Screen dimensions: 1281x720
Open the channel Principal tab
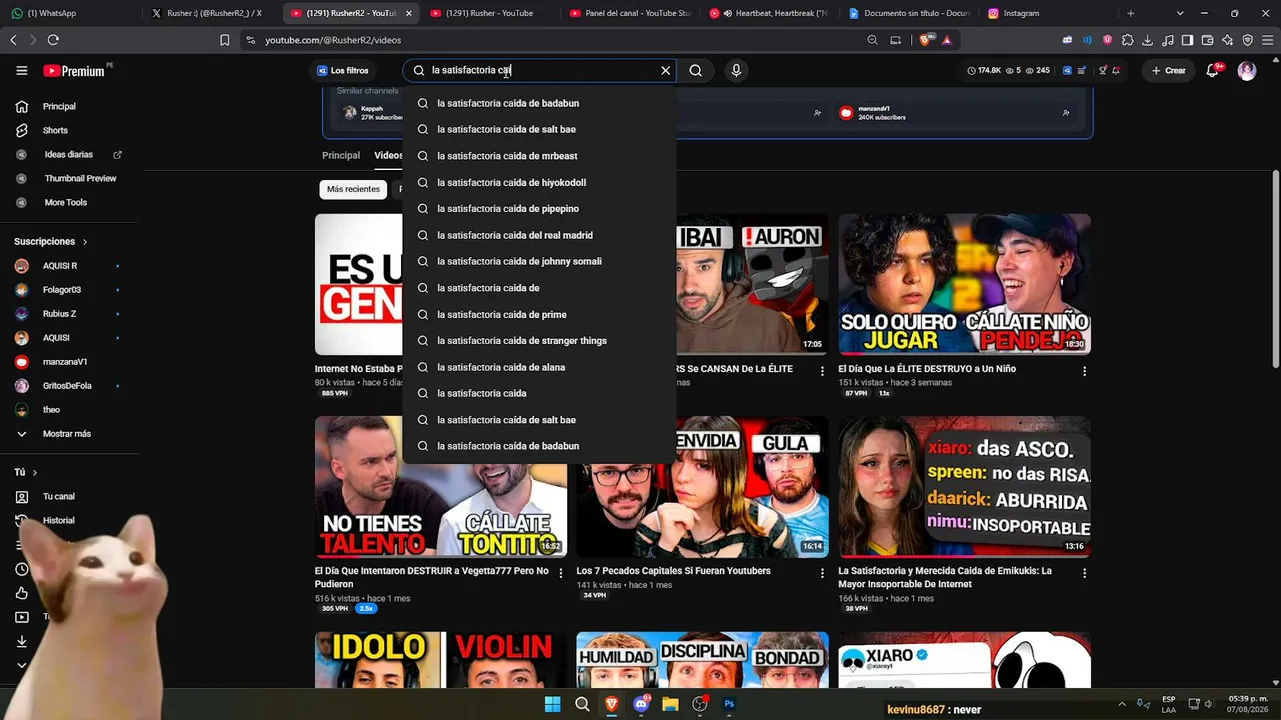341,156
